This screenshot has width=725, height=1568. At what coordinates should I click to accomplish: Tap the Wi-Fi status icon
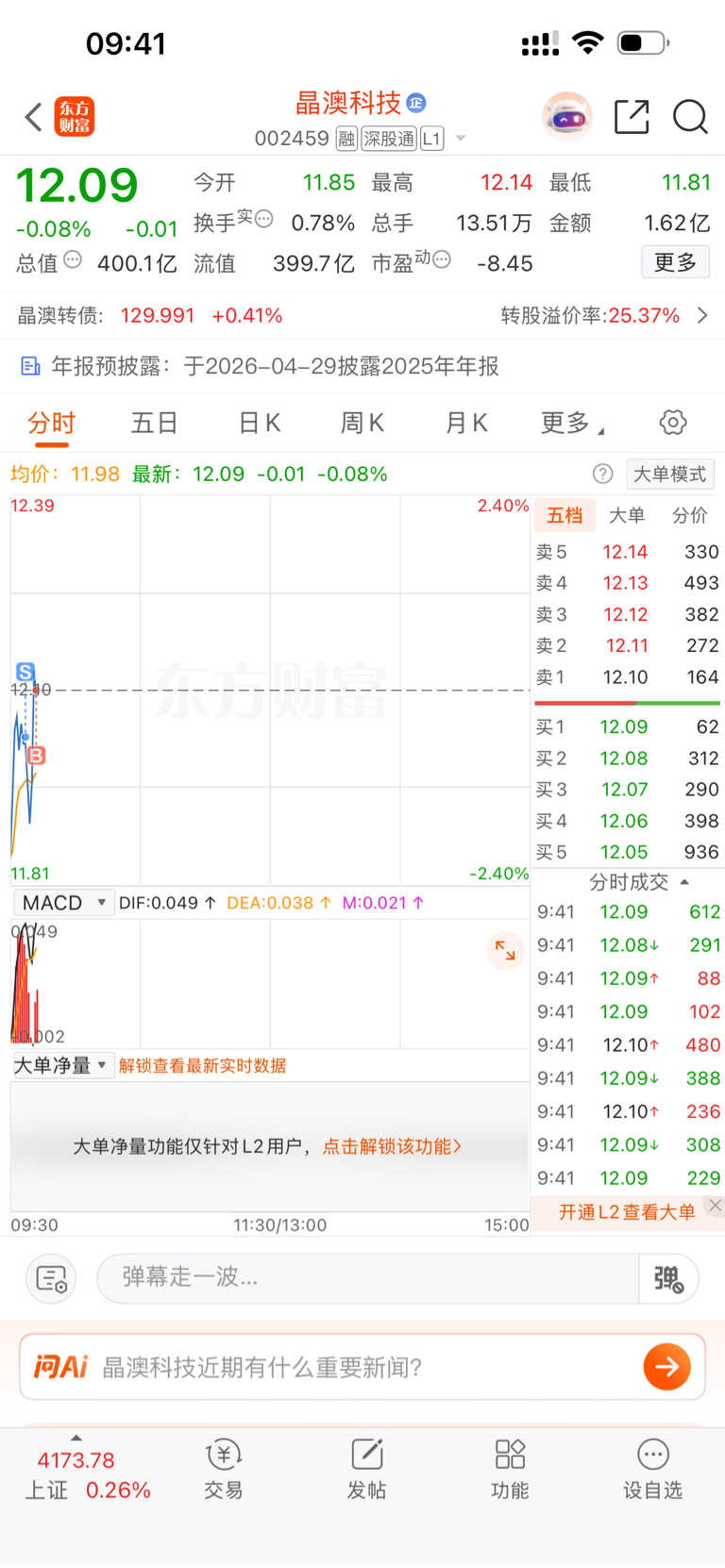point(588,42)
